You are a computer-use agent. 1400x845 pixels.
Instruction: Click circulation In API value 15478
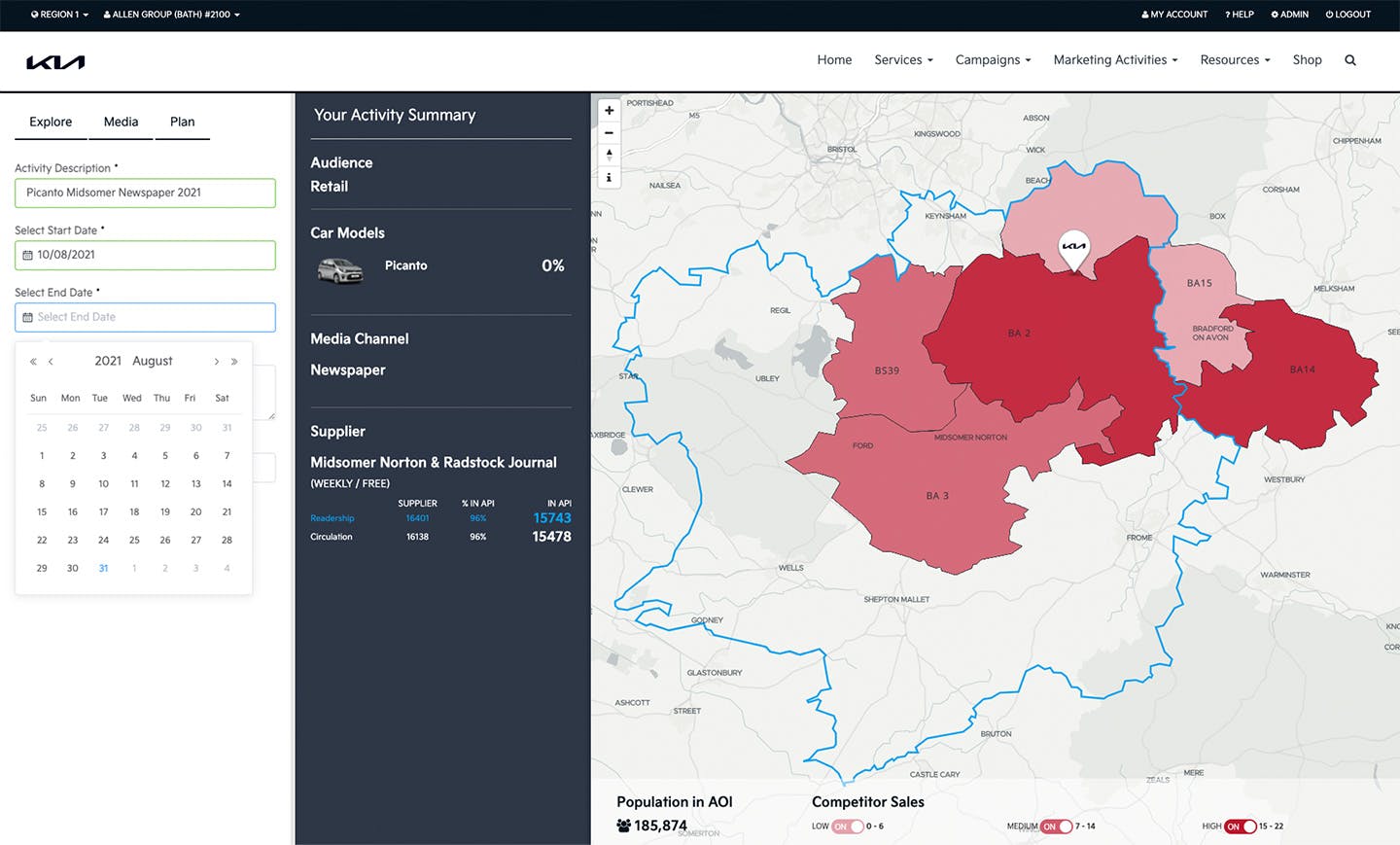(x=551, y=537)
